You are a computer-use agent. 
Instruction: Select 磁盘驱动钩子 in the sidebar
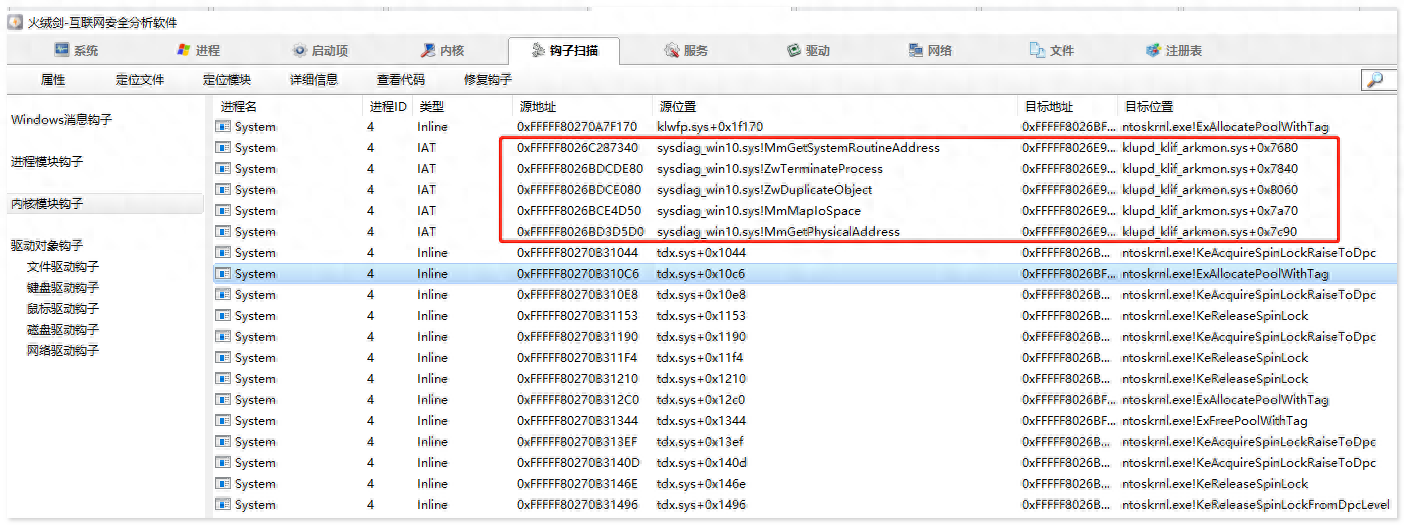click(x=63, y=330)
